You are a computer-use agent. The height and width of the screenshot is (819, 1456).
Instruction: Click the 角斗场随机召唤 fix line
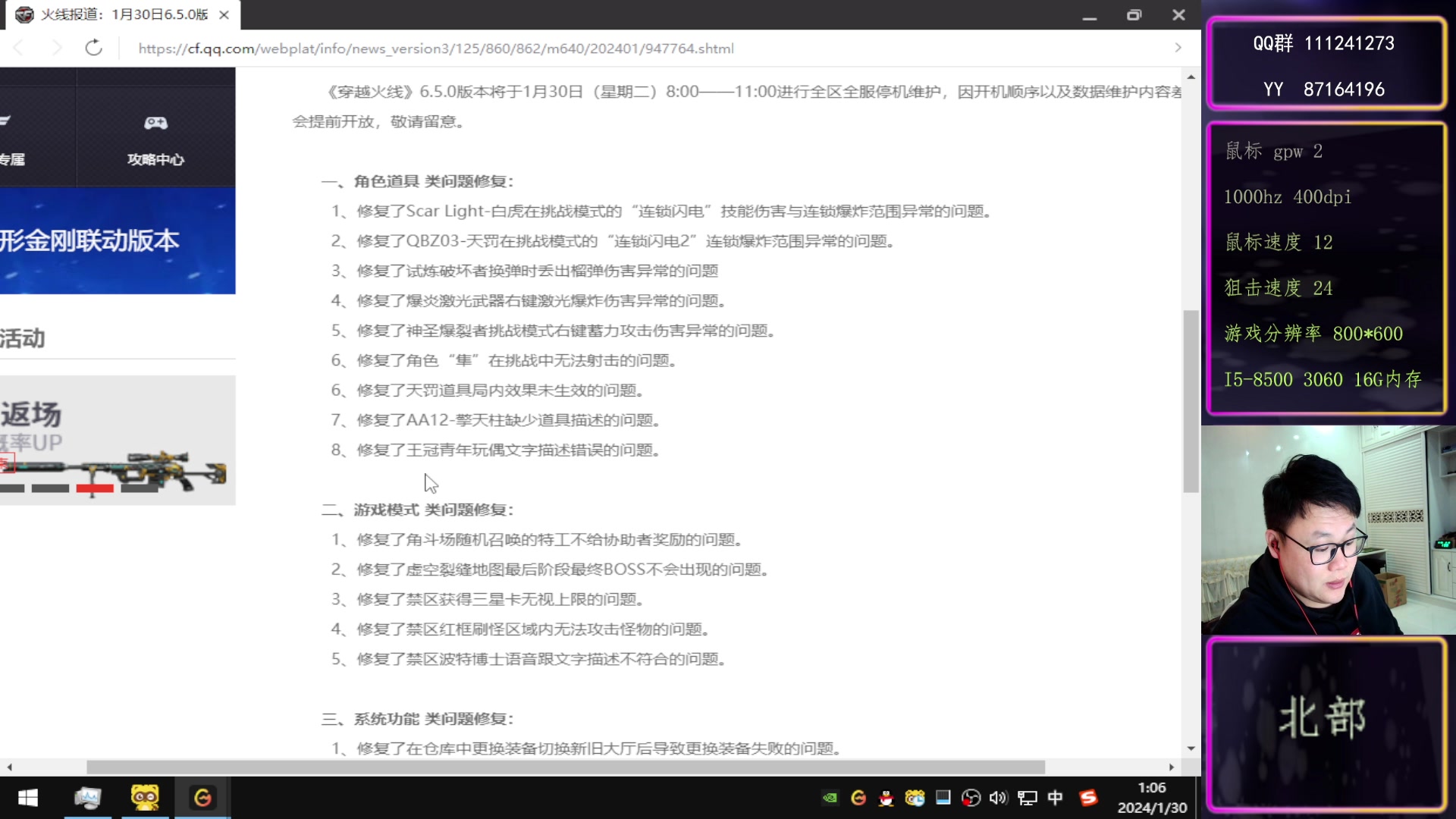pyautogui.click(x=537, y=540)
